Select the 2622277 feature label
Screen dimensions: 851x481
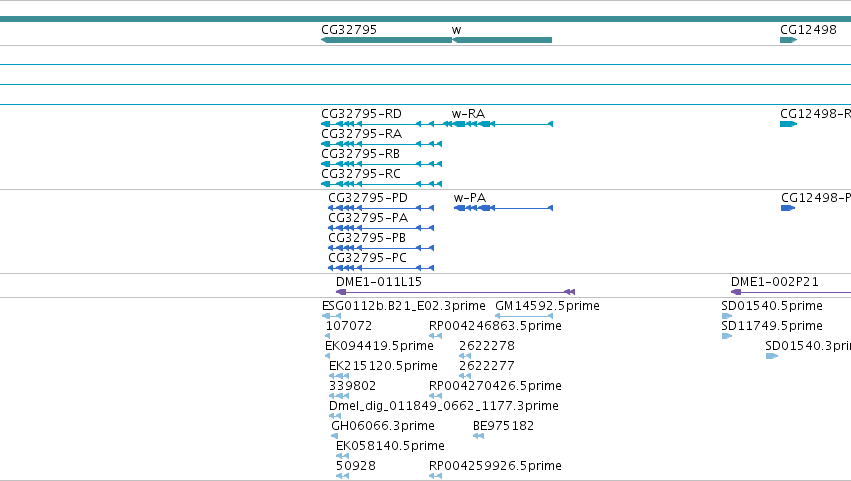tap(487, 366)
